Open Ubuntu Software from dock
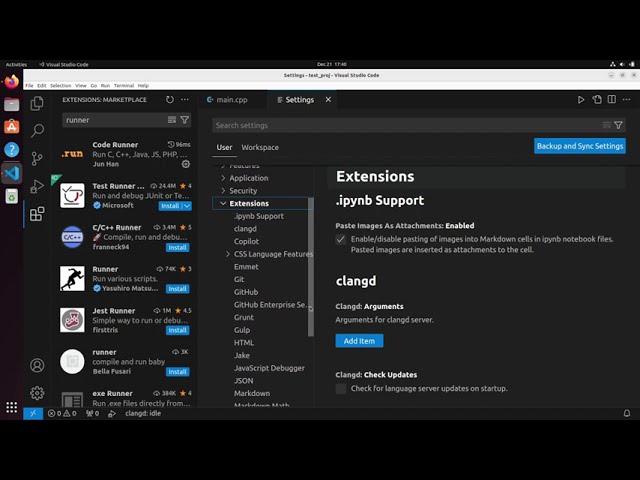 point(11,127)
